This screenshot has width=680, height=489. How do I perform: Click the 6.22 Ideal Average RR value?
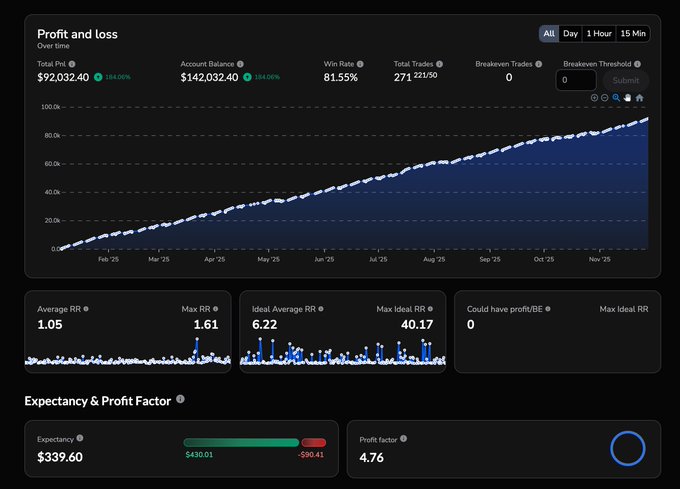265,324
